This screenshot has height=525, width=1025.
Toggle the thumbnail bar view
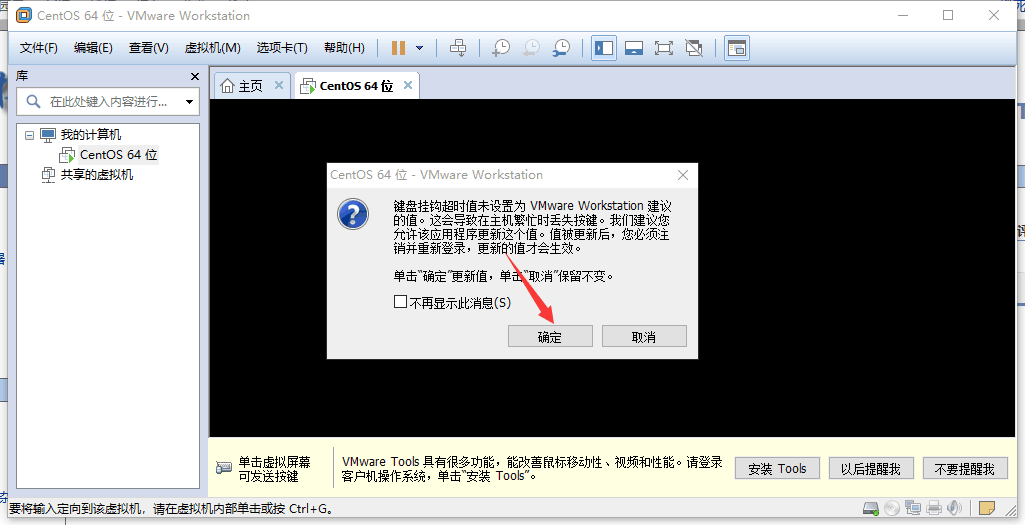tap(633, 48)
